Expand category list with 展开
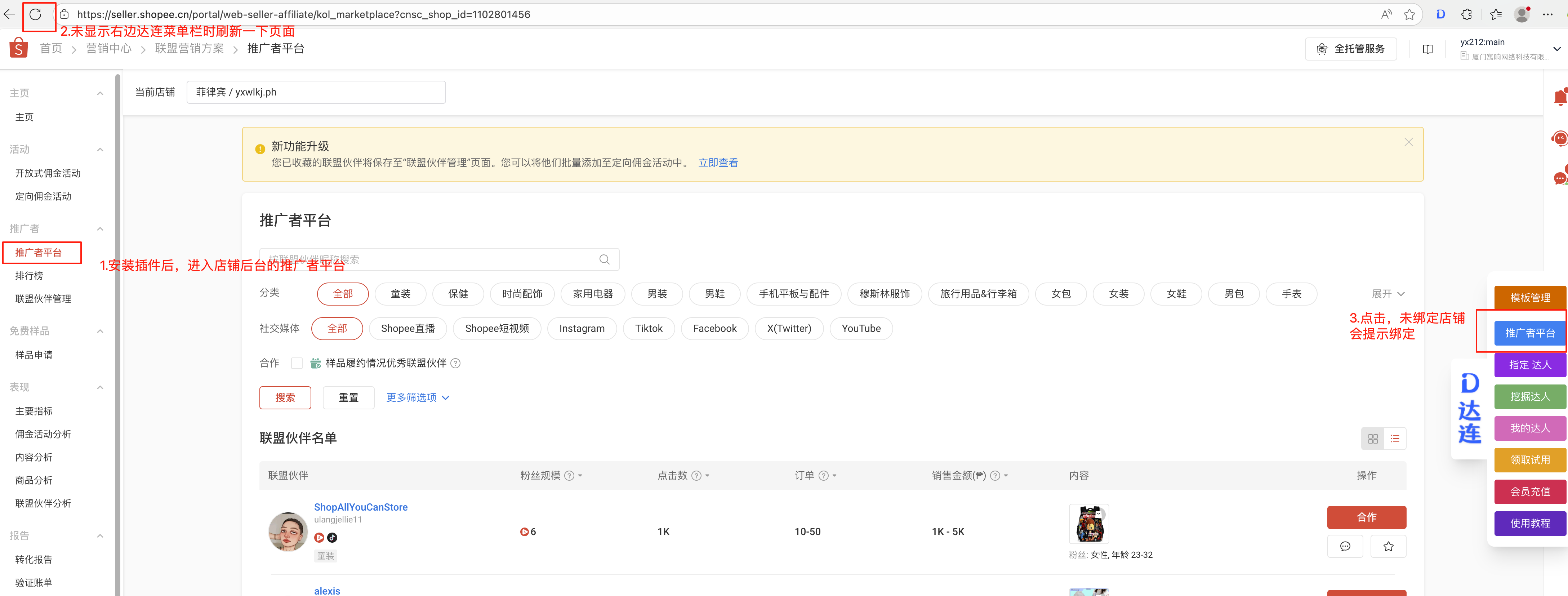Screen dimensions: 1568x596 tap(1387, 294)
